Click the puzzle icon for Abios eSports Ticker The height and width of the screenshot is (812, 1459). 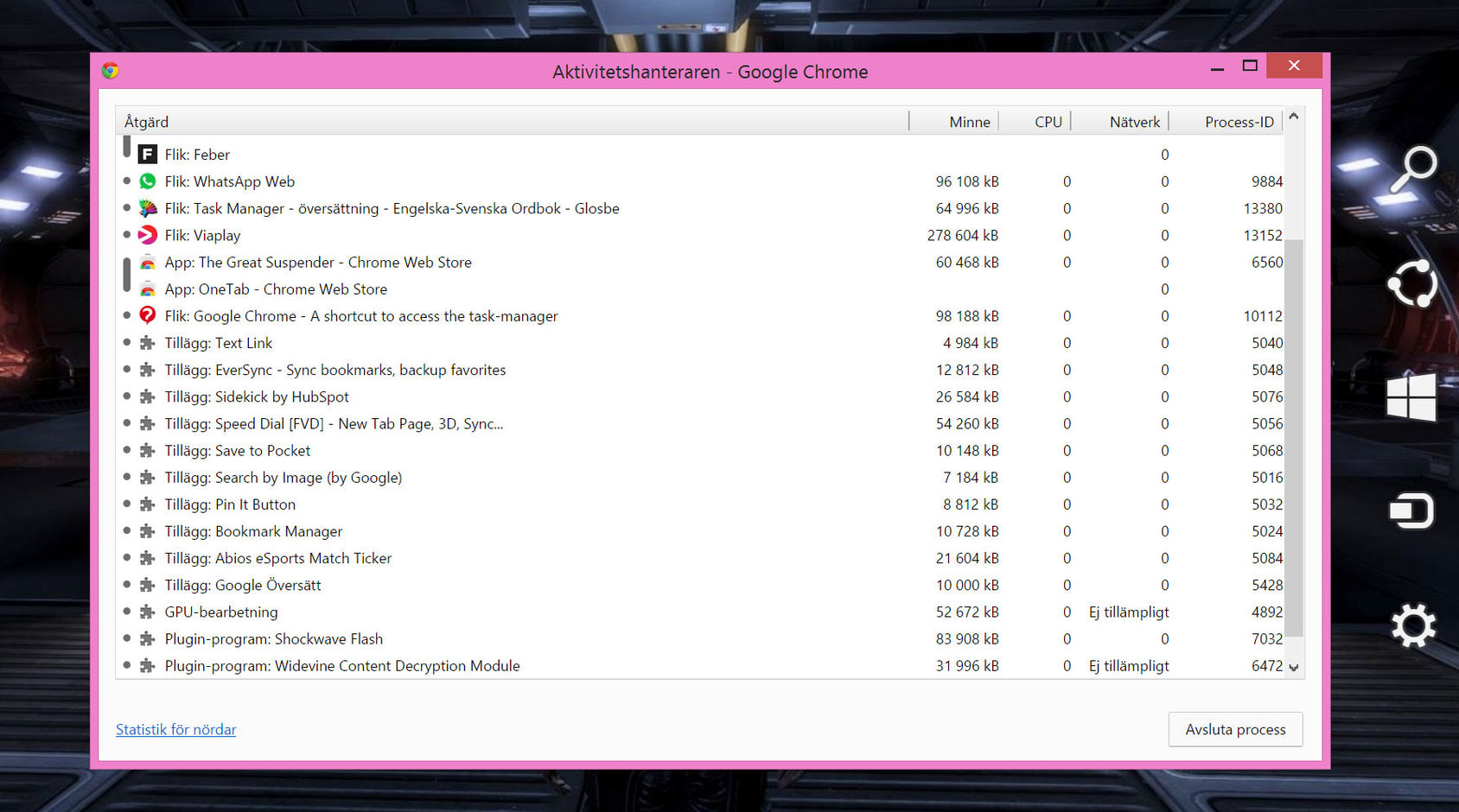pos(148,558)
